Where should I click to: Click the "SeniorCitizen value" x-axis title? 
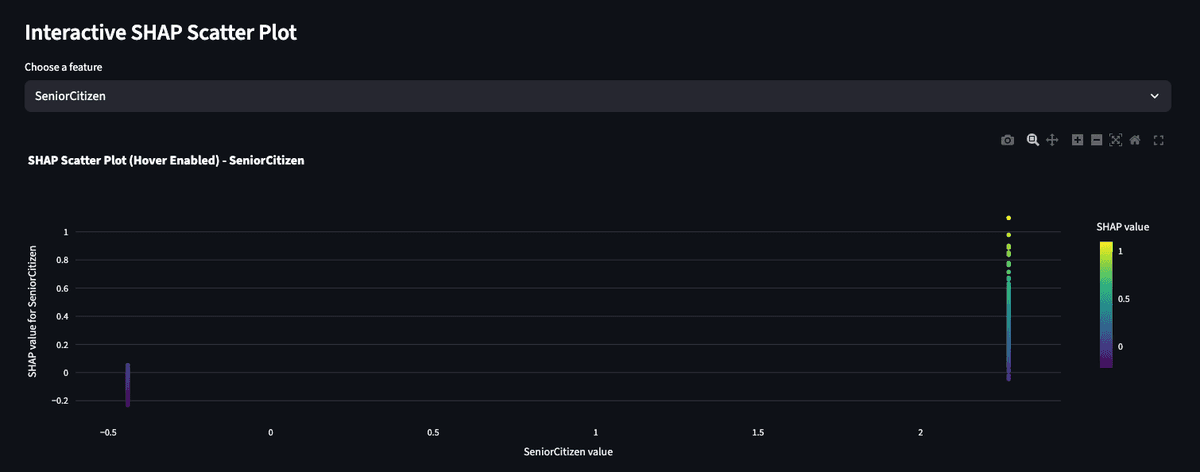(x=568, y=452)
